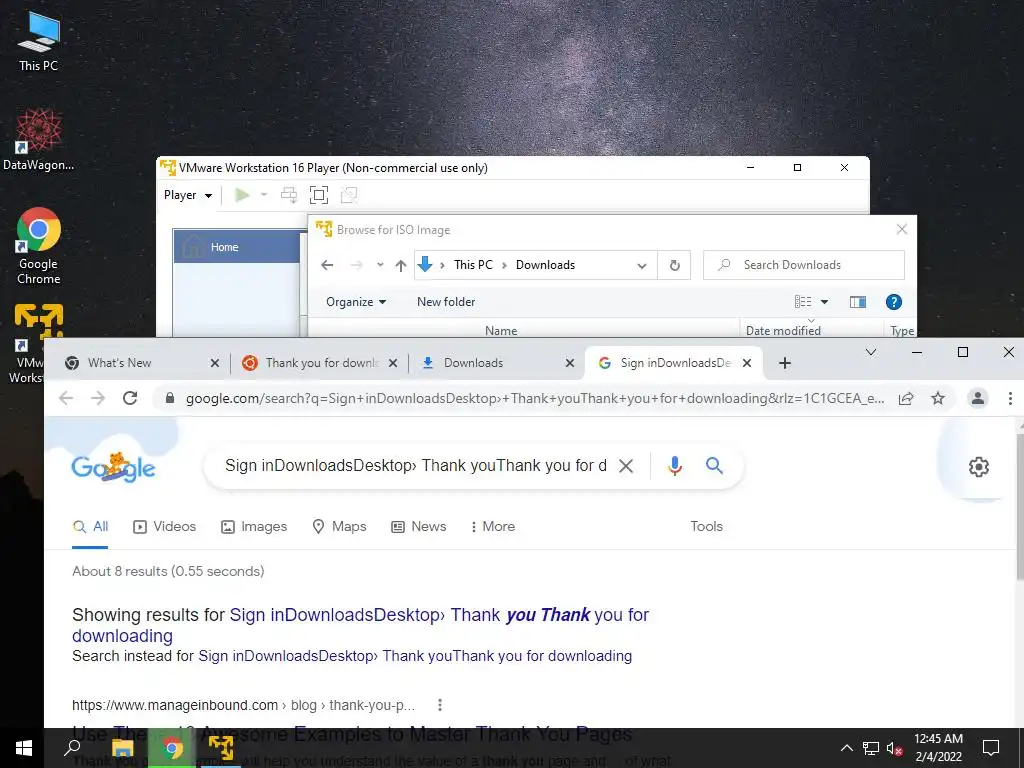Select Home in VMware library

[x=236, y=247]
